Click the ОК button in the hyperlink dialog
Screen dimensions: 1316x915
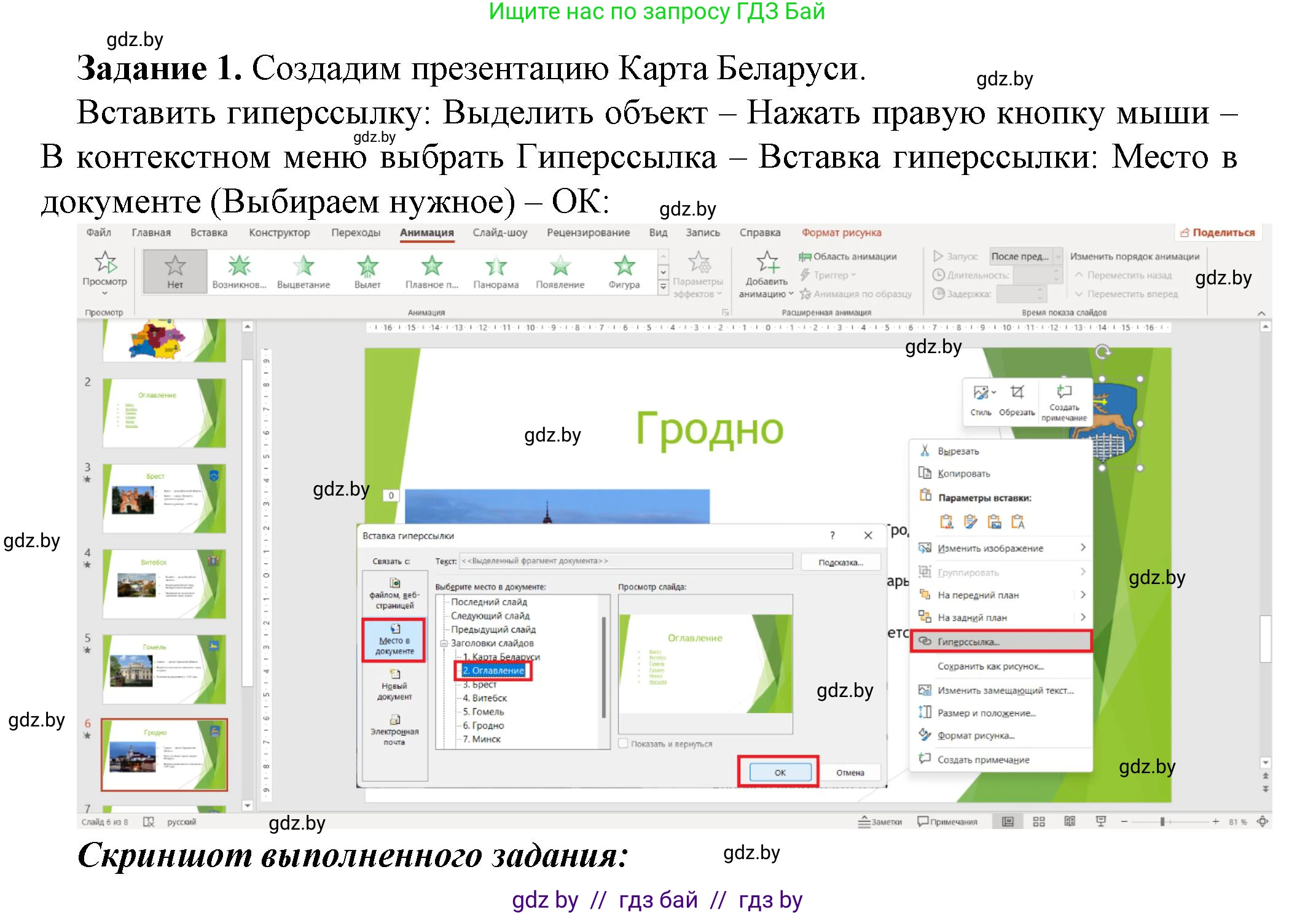[x=779, y=773]
